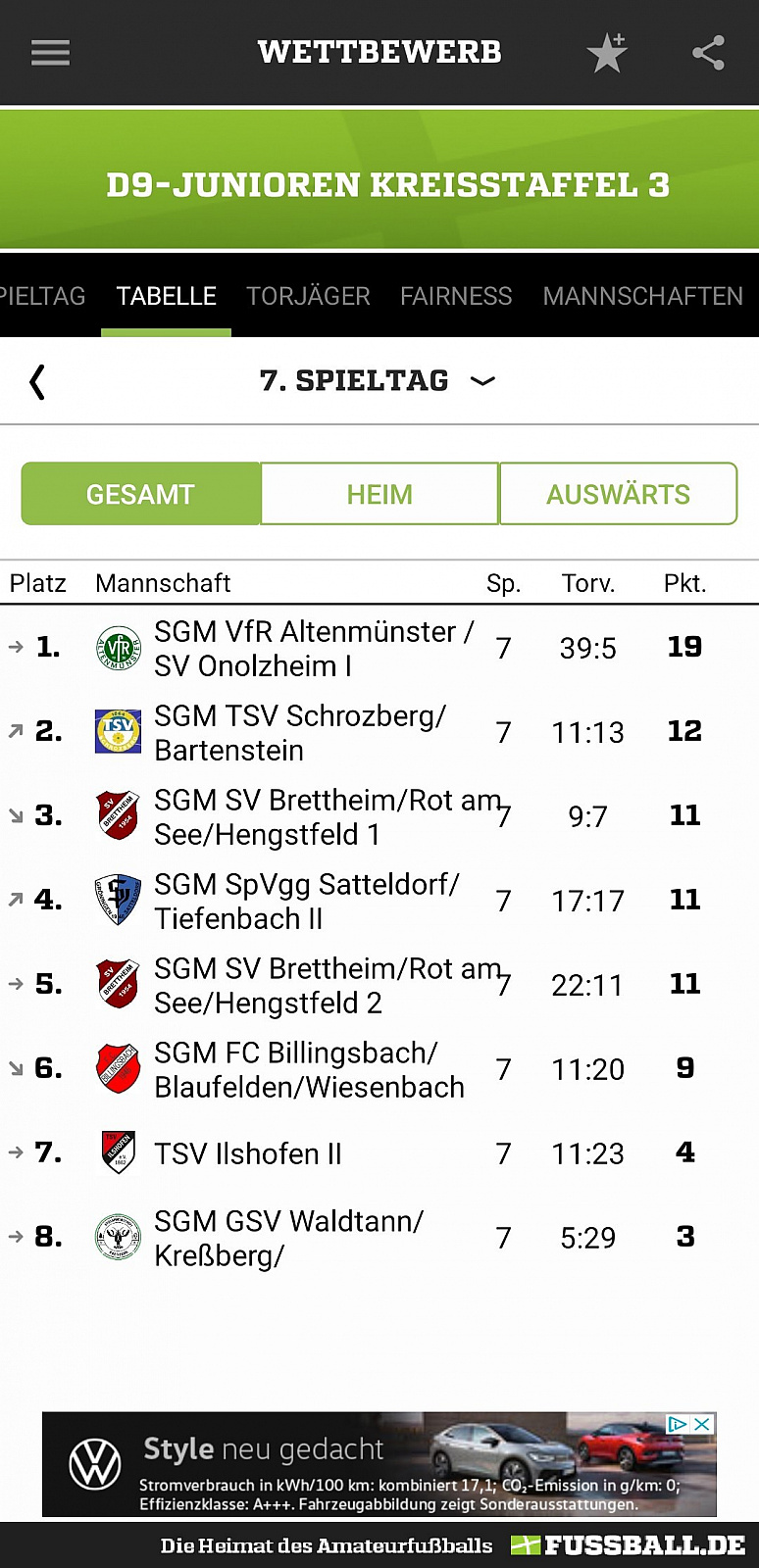The height and width of the screenshot is (1568, 759).
Task: Switch to Auswärts table view
Action: [x=618, y=494]
